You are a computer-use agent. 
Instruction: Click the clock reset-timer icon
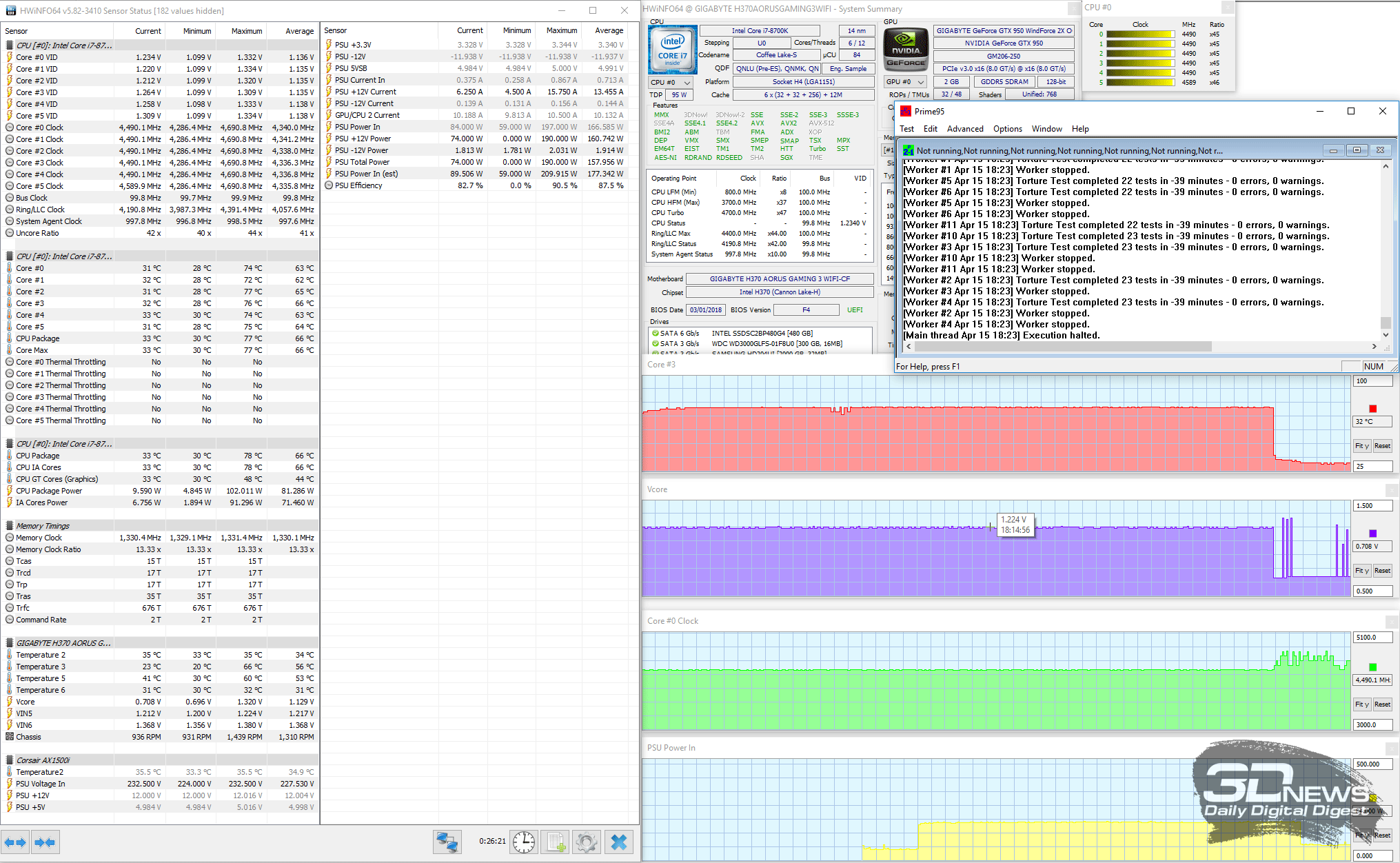pos(524,842)
